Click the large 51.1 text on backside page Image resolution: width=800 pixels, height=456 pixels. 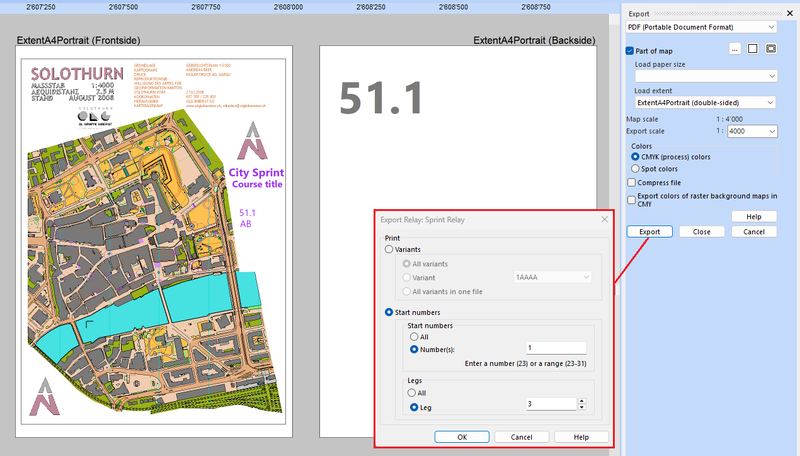[x=382, y=98]
